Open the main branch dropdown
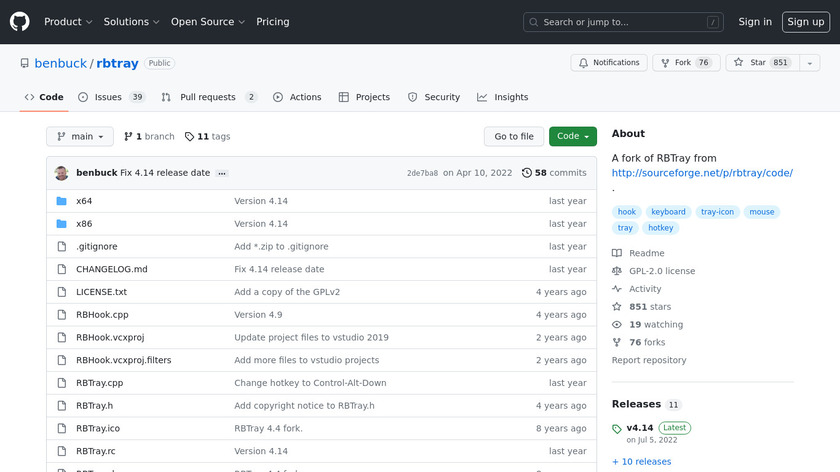This screenshot has width=840, height=472. pos(80,137)
